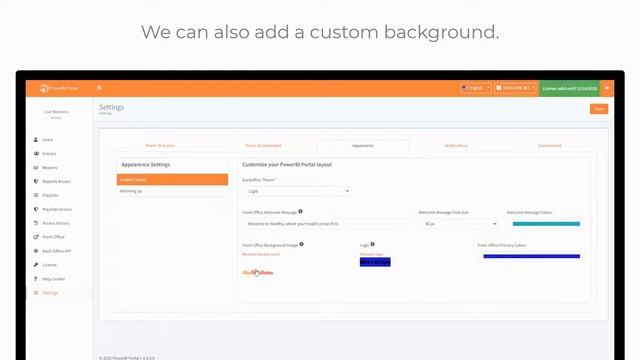Click the Help Center question mark icon

36,279
